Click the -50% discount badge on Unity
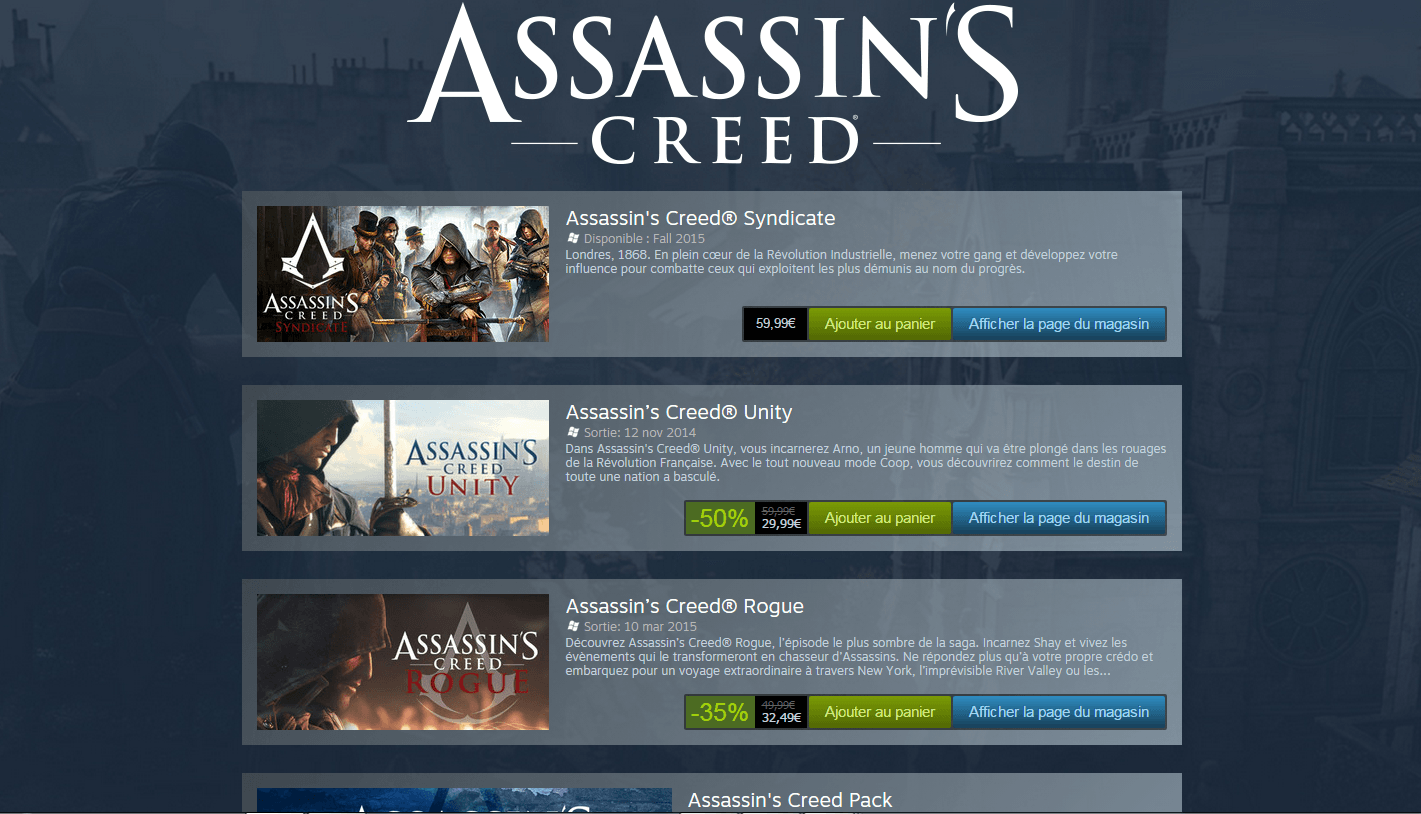Screen dimensions: 1421x814 719,518
